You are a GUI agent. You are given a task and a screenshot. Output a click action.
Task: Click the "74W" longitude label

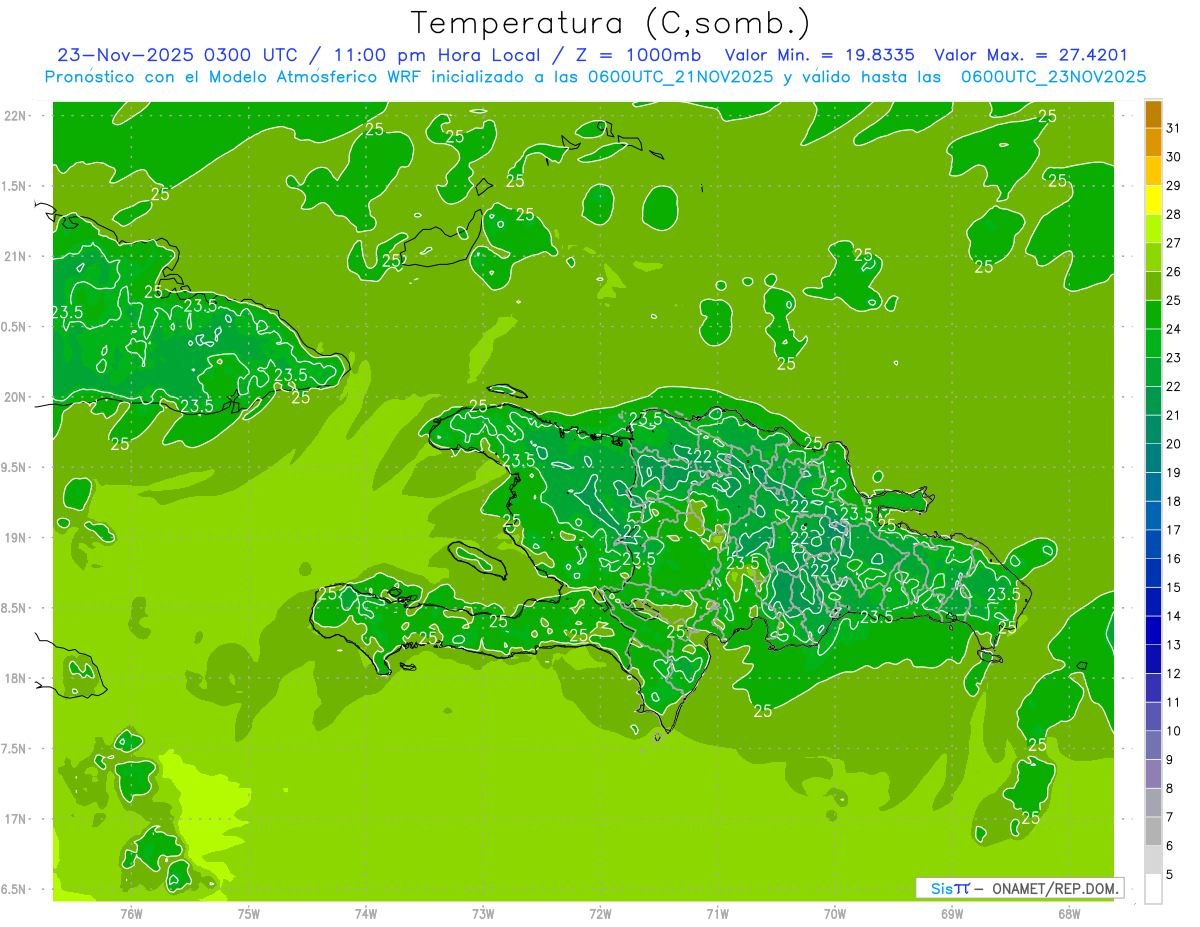coord(366,913)
